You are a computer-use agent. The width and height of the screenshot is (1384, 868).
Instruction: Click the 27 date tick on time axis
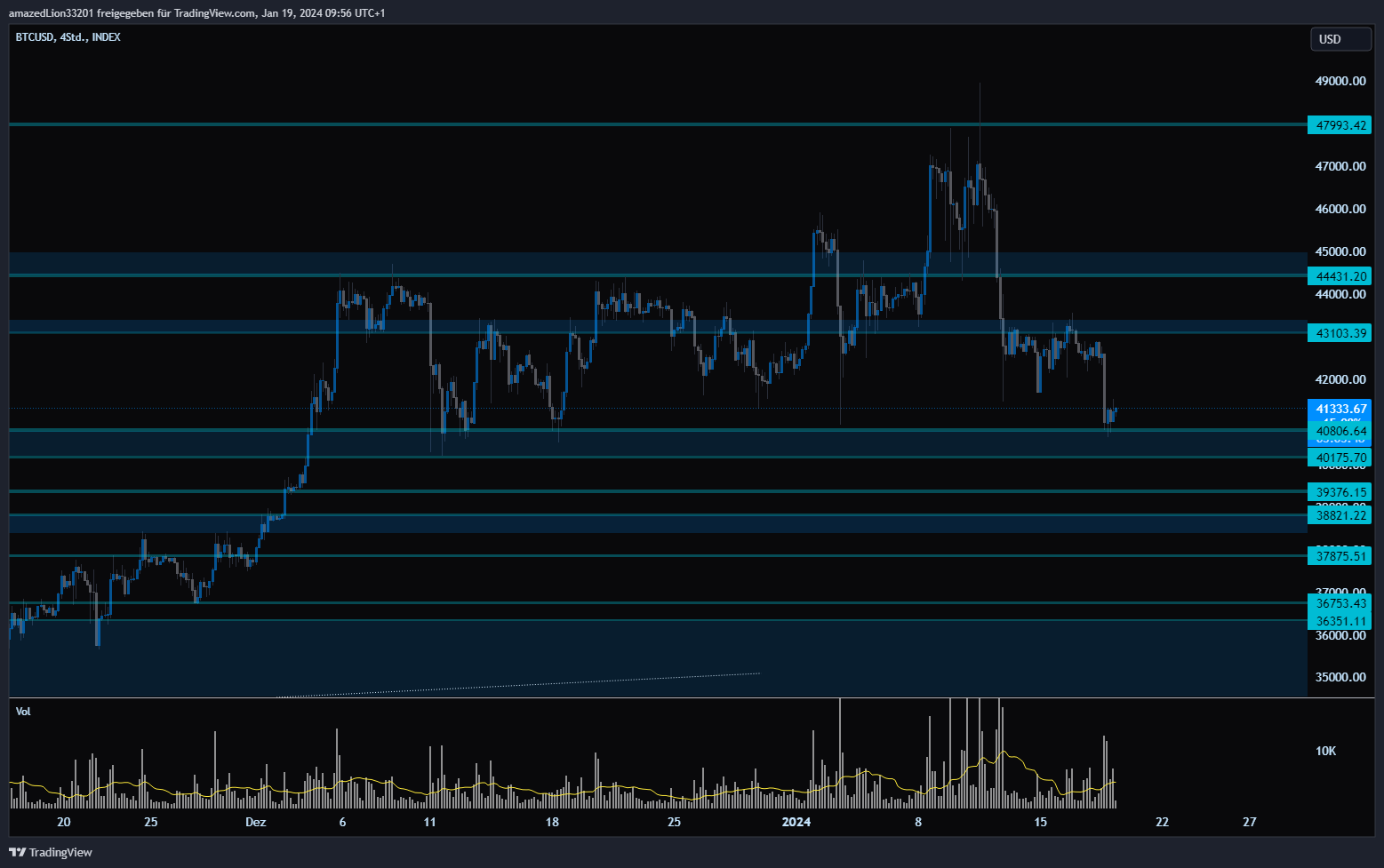coord(1250,822)
